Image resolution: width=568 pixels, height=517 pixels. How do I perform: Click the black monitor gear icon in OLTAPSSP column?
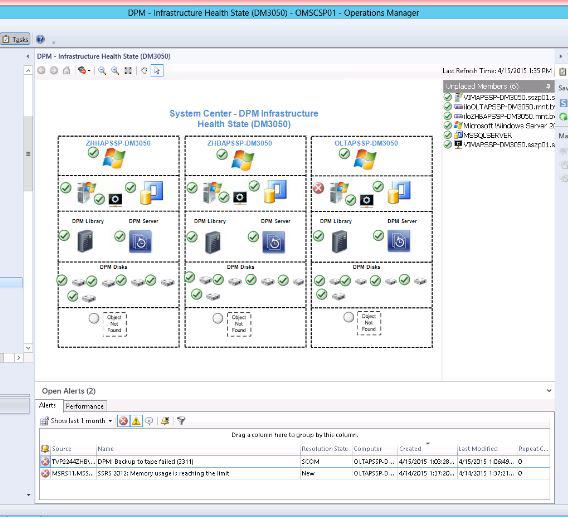coord(366,201)
